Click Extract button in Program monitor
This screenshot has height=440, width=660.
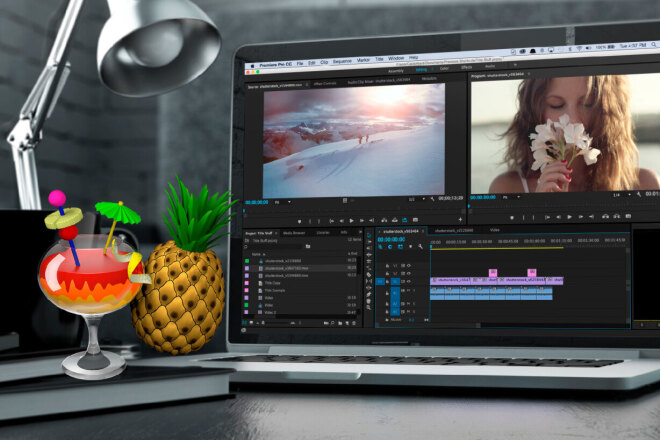point(616,216)
